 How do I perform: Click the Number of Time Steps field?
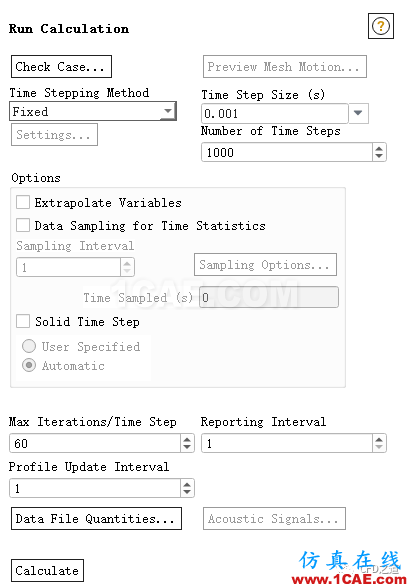pyautogui.click(x=287, y=152)
